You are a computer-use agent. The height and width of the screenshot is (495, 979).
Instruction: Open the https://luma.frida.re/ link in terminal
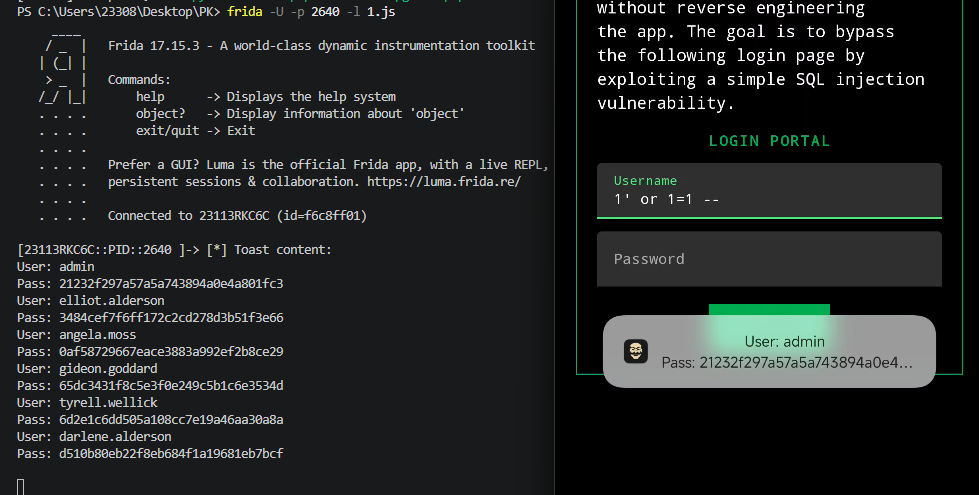(x=444, y=182)
